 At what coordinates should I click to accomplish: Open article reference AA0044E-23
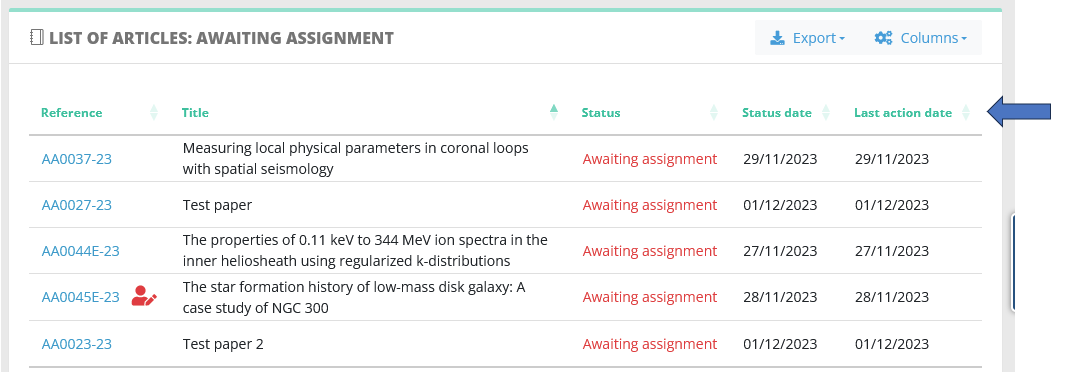pyautogui.click(x=81, y=251)
